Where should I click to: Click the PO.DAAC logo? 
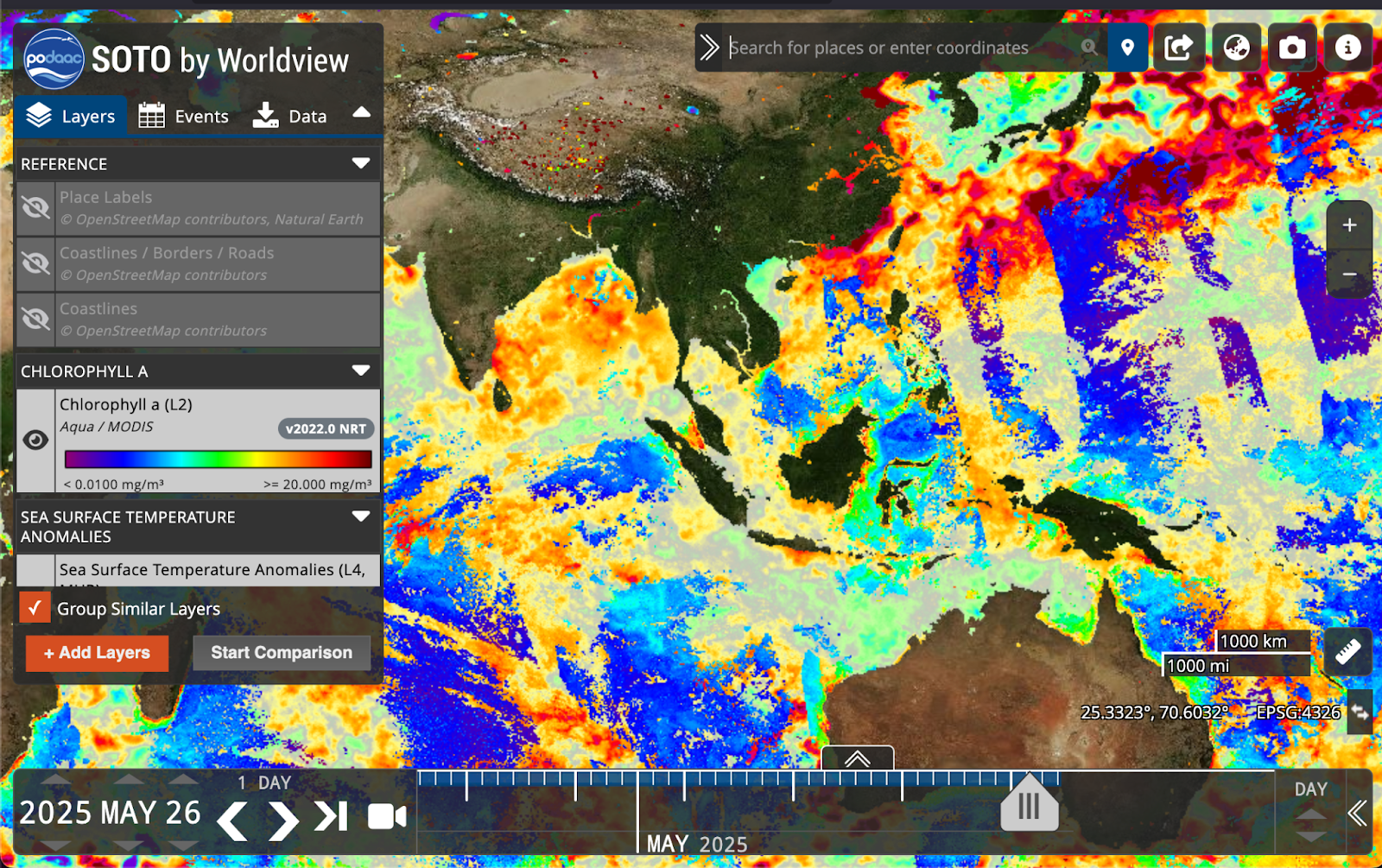pos(54,60)
